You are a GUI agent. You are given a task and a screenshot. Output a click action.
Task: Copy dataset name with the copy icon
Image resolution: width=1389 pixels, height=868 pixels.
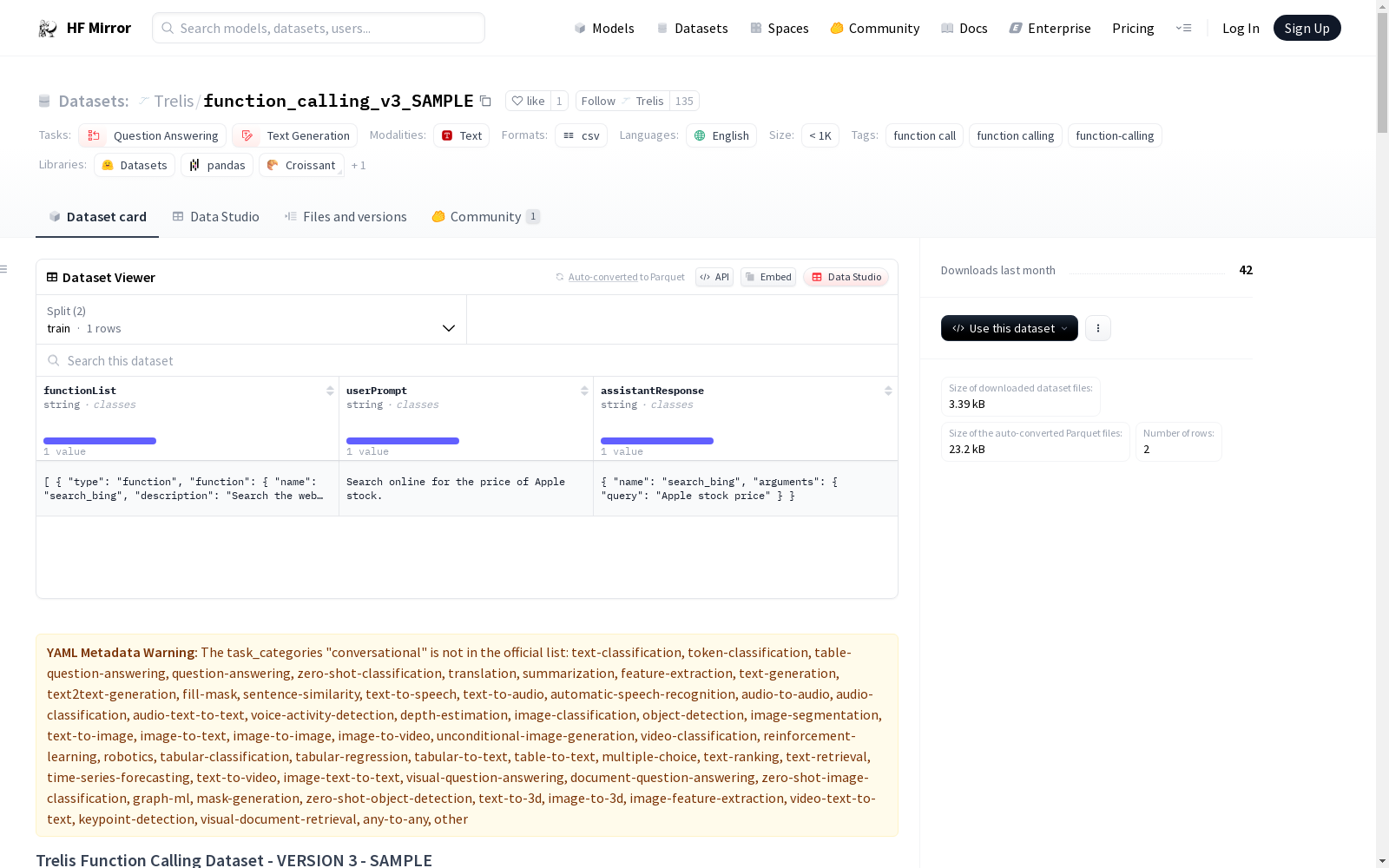485,102
